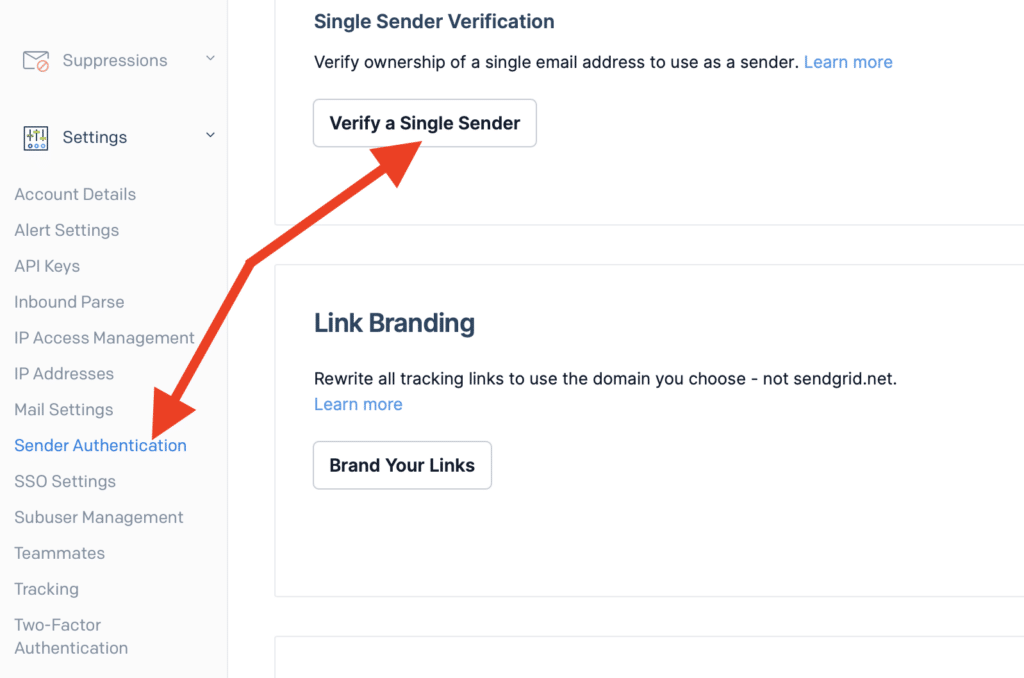Image resolution: width=1024 pixels, height=678 pixels.
Task: Collapse the Settings menu chevron
Action: click(210, 135)
